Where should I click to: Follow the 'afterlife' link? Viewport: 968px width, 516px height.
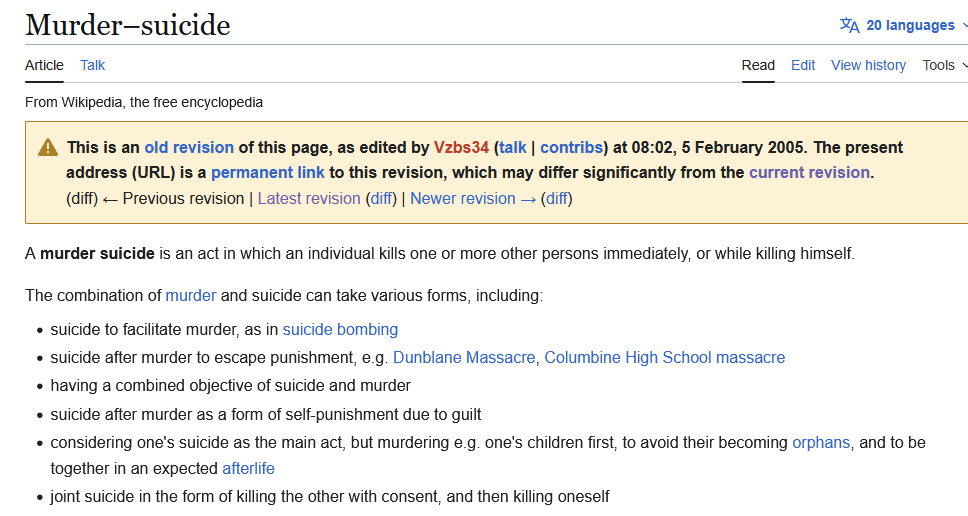point(248,469)
